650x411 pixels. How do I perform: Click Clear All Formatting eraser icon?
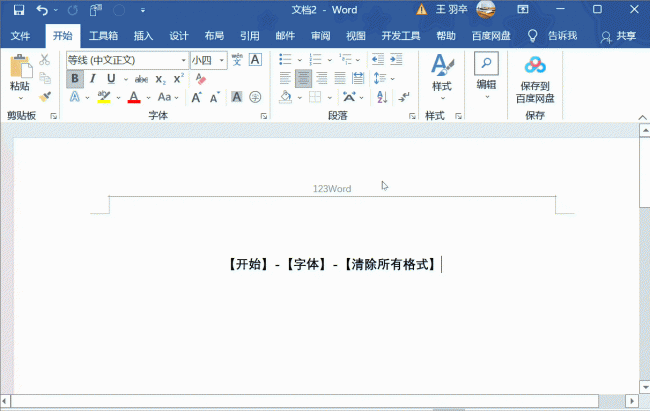coord(201,78)
